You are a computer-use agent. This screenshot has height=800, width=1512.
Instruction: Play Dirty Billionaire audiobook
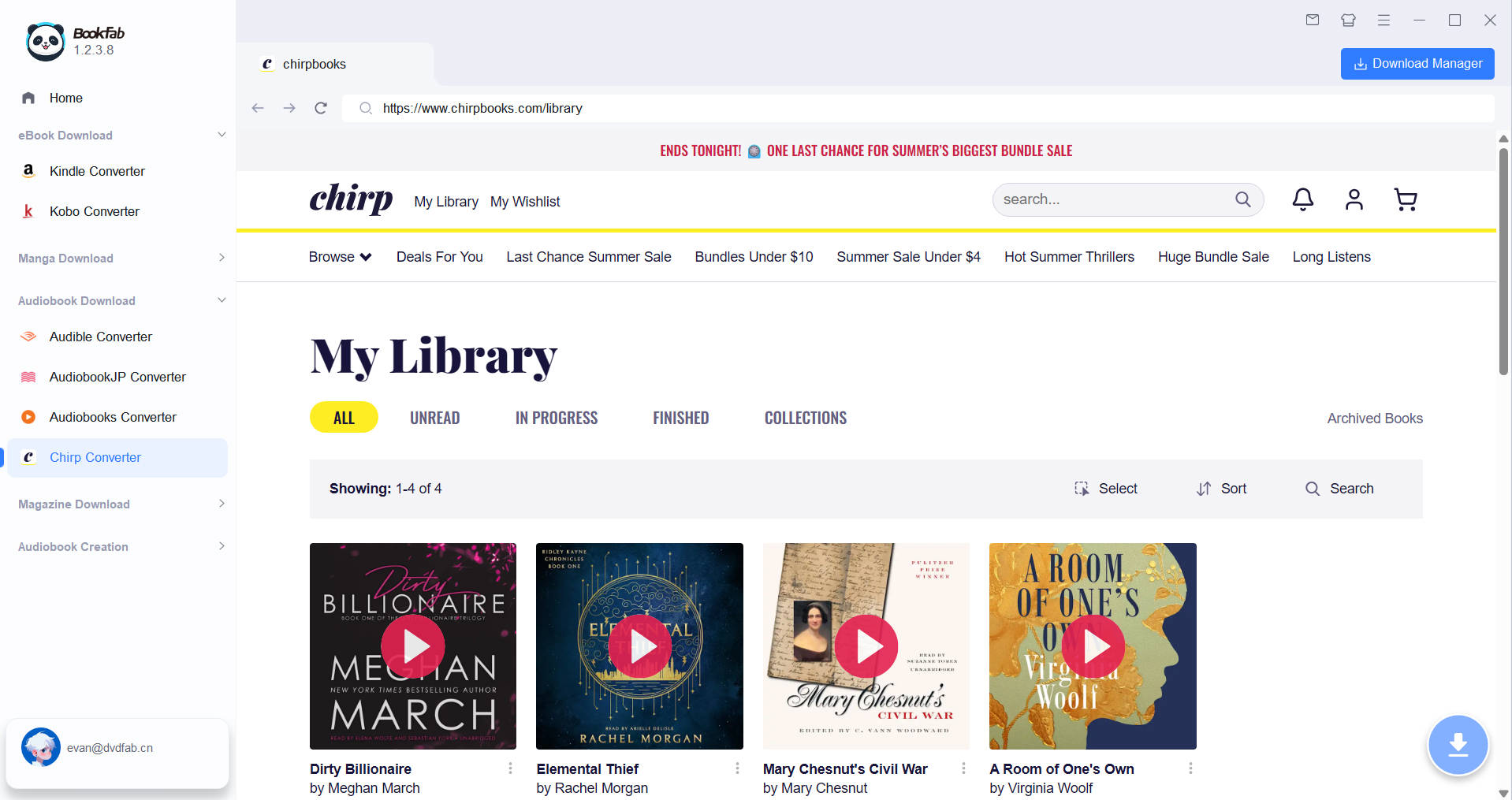click(413, 646)
